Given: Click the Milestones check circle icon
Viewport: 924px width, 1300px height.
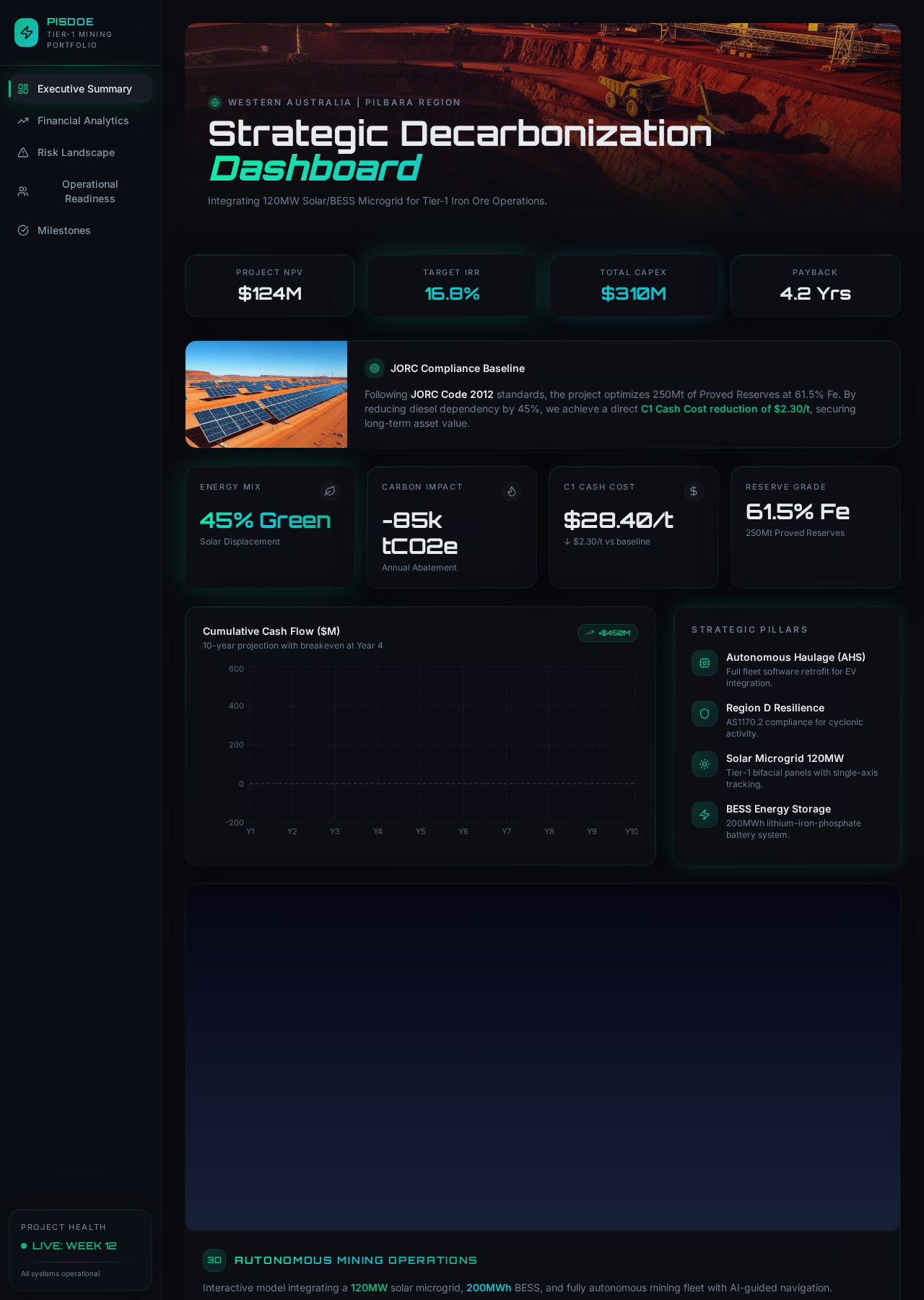Looking at the screenshot, I should 23,230.
